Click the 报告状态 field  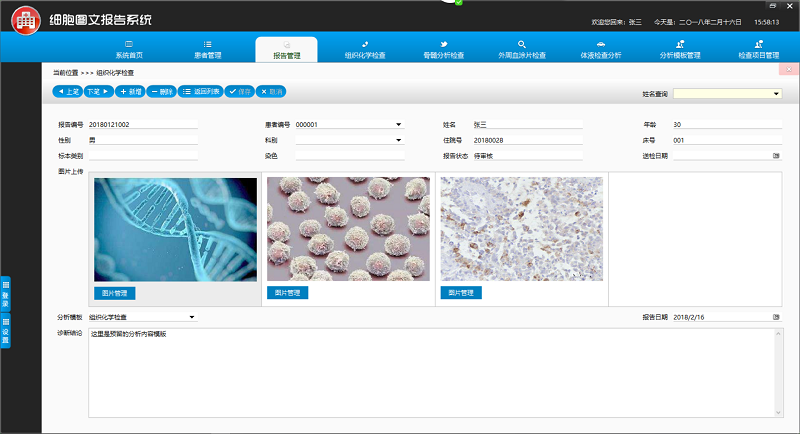[528, 156]
